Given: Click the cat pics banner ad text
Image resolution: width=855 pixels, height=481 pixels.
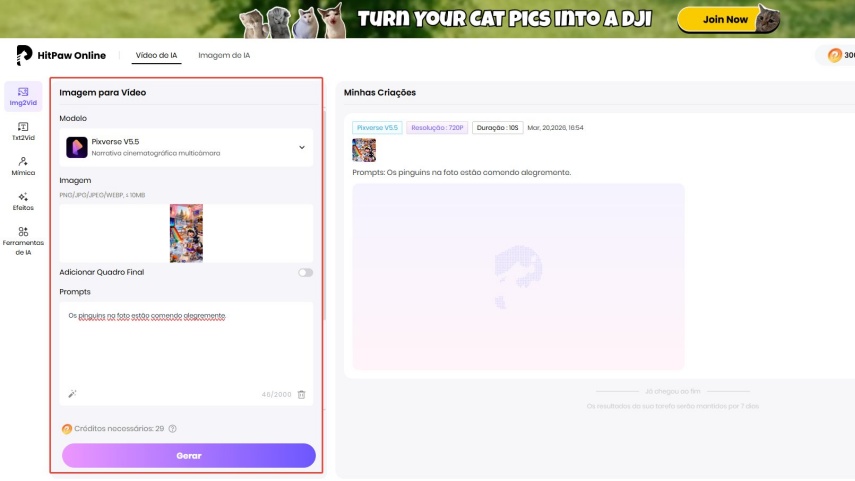Looking at the screenshot, I should tap(504, 19).
